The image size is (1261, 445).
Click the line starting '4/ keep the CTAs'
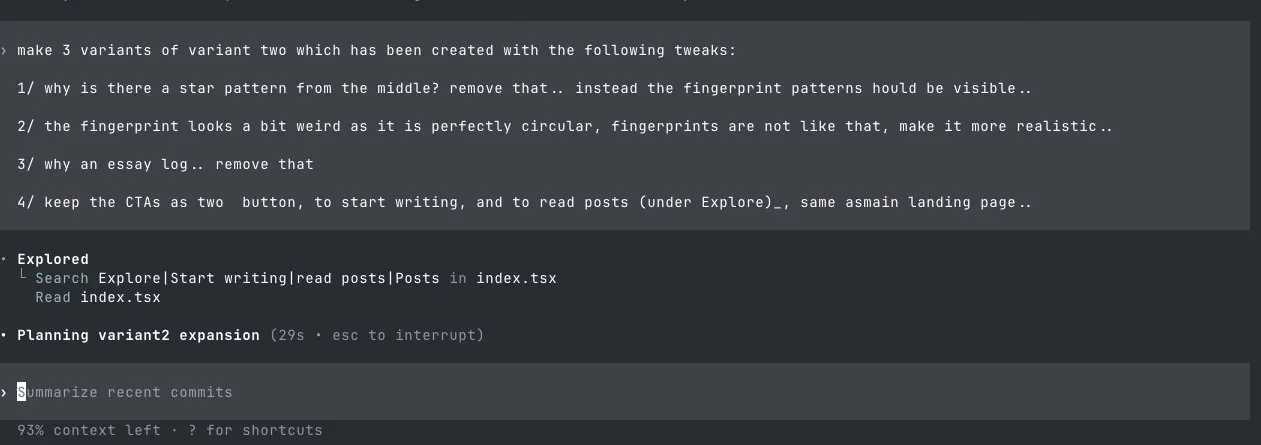pyautogui.click(x=524, y=202)
